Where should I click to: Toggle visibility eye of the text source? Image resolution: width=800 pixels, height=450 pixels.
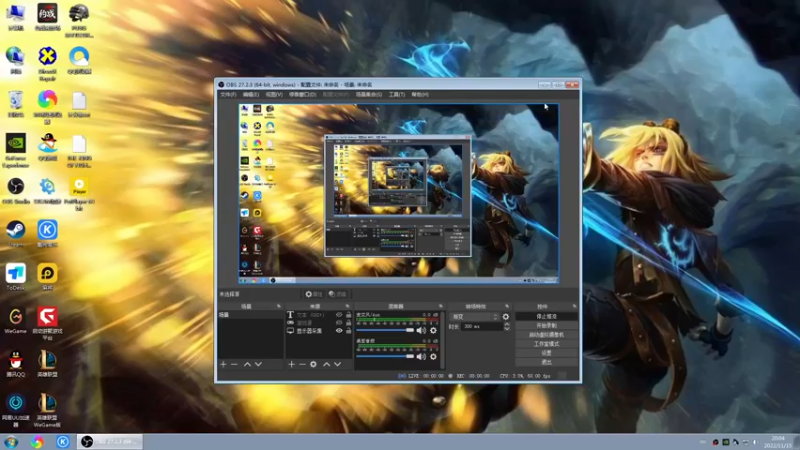pos(339,315)
